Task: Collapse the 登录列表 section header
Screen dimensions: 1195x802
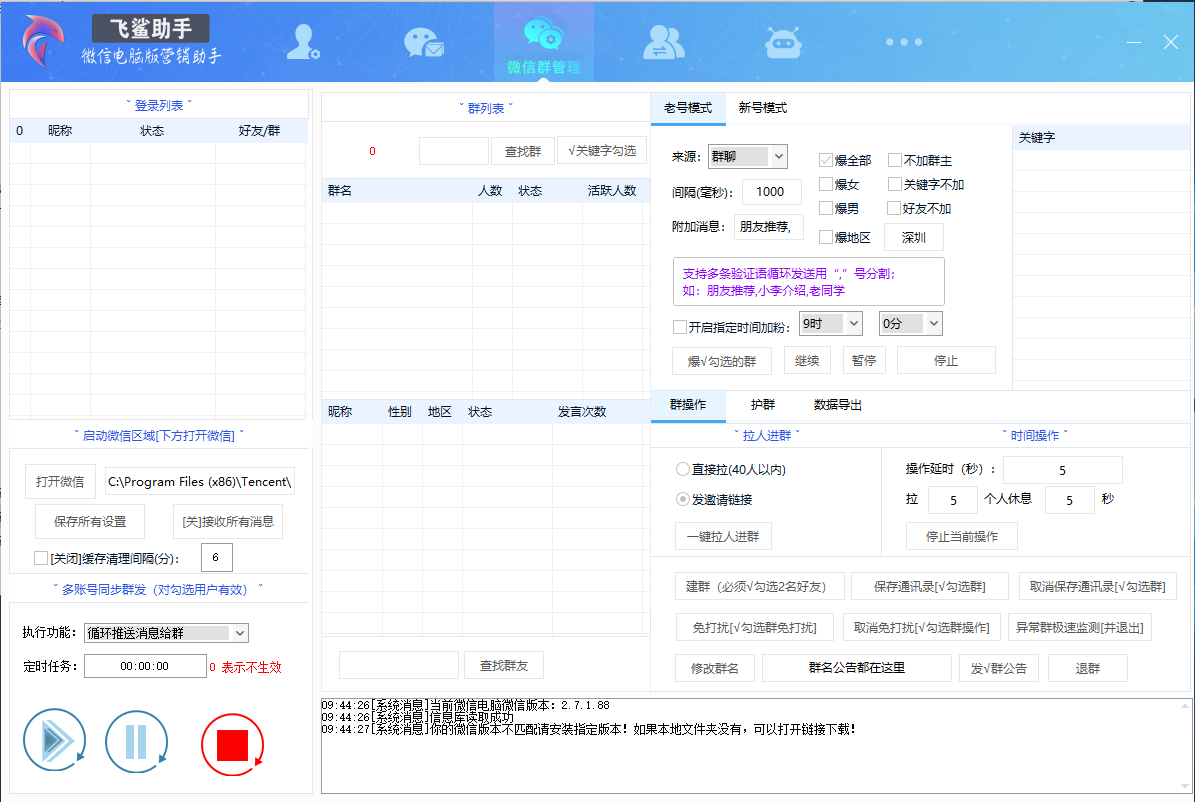Action: click(159, 105)
